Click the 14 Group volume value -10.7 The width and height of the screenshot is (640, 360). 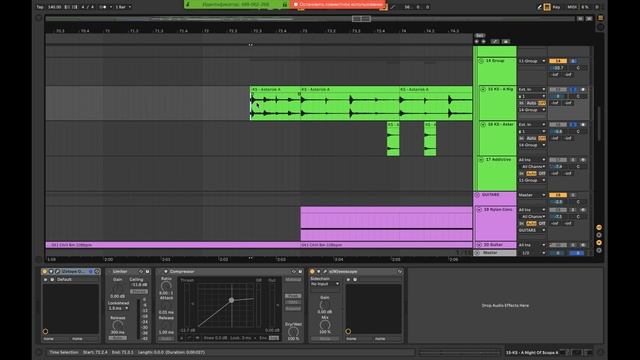(x=558, y=68)
